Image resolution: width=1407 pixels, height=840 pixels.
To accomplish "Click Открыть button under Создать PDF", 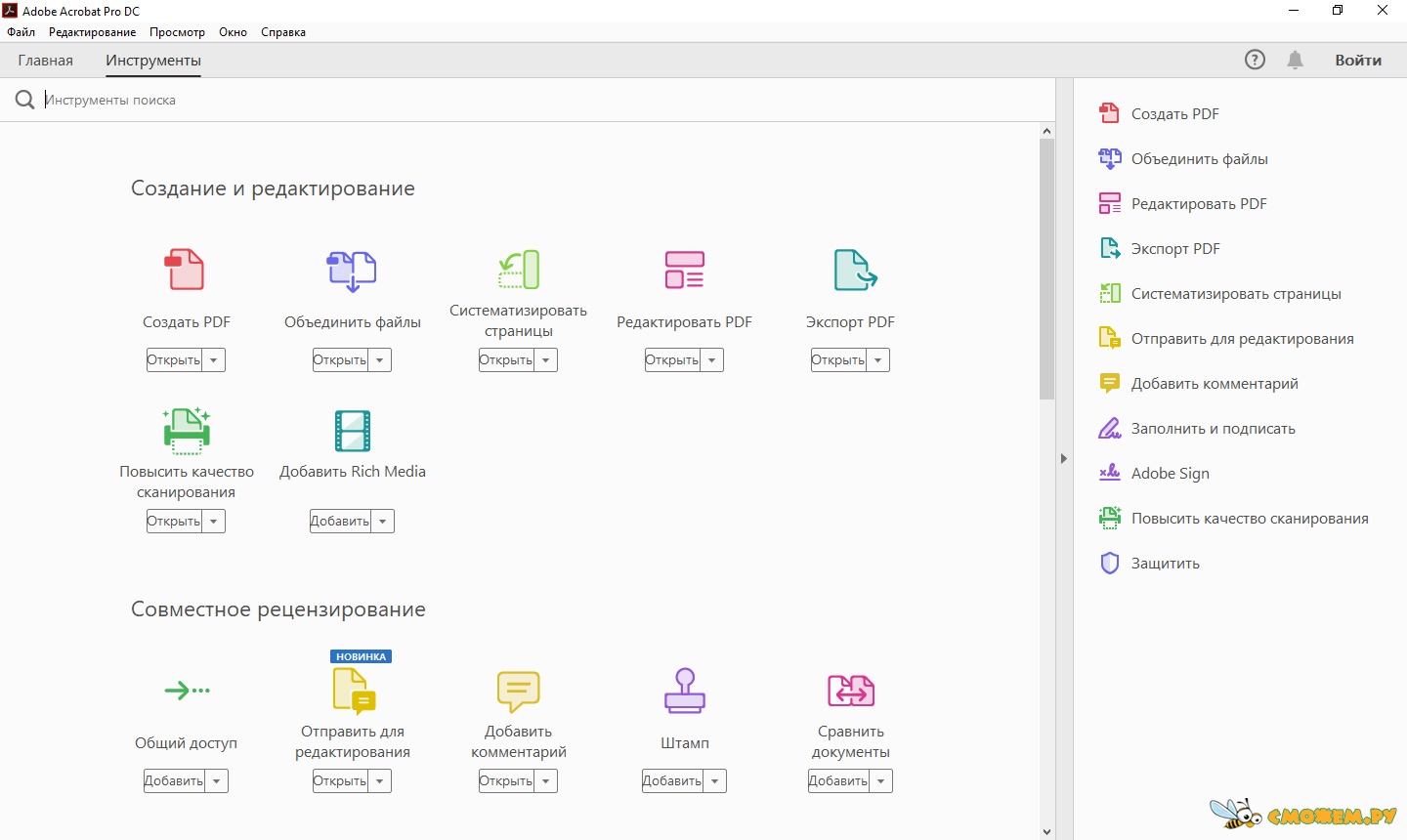I will click(x=175, y=360).
